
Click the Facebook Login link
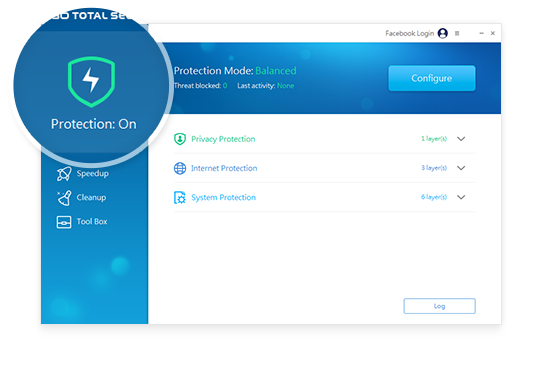409,33
